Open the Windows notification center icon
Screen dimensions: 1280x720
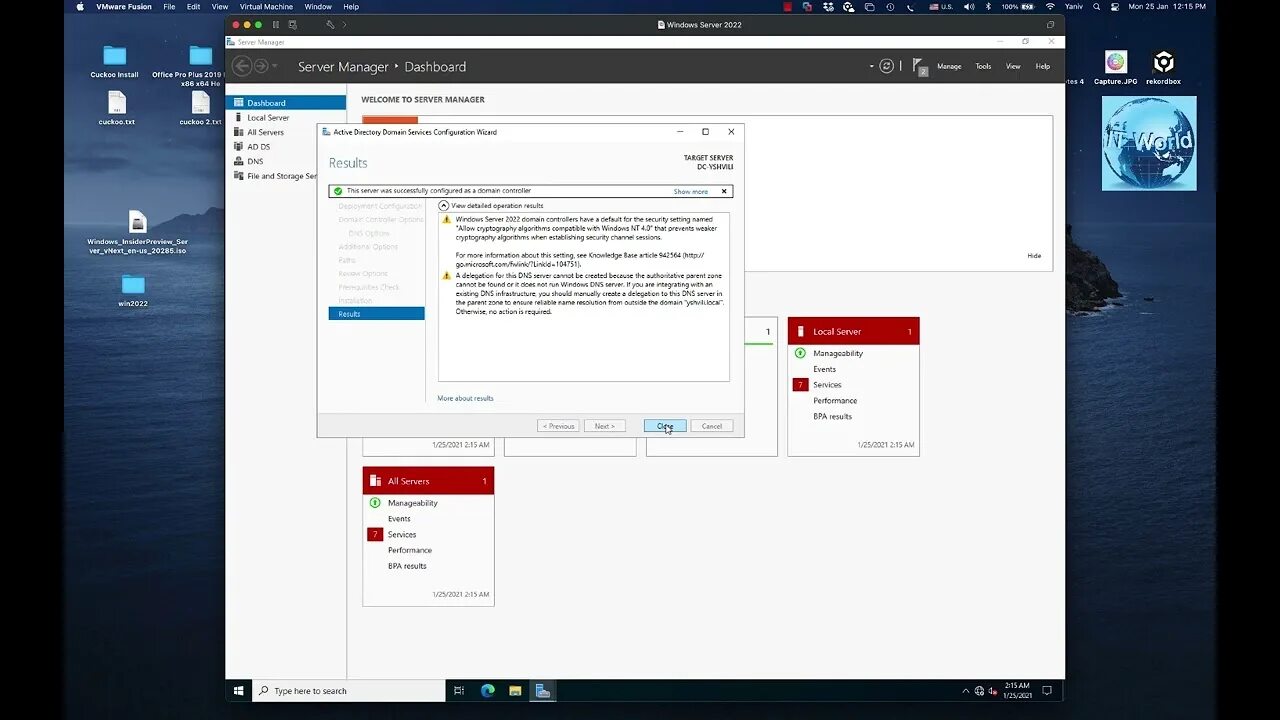[1047, 691]
